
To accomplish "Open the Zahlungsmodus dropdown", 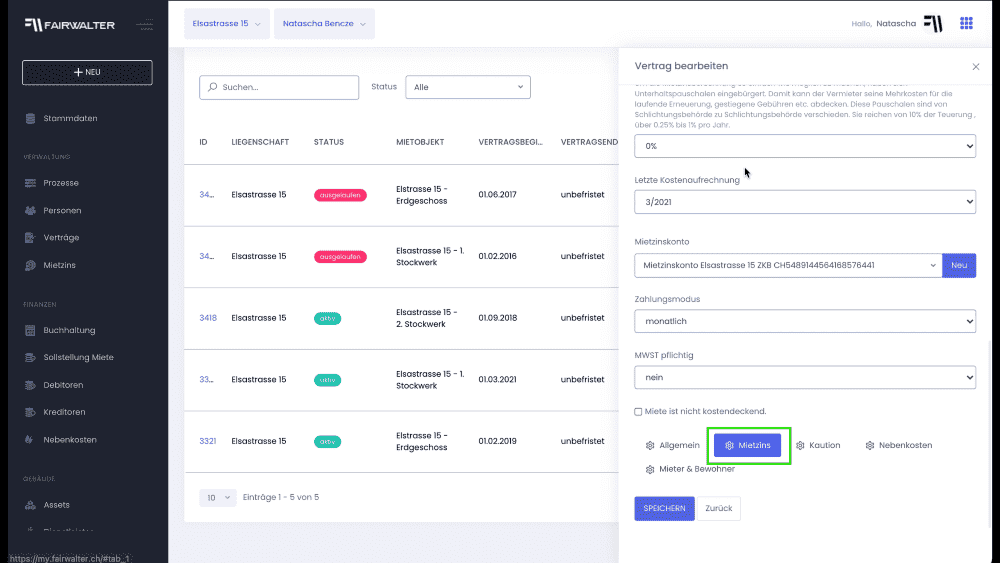I will 804,322.
